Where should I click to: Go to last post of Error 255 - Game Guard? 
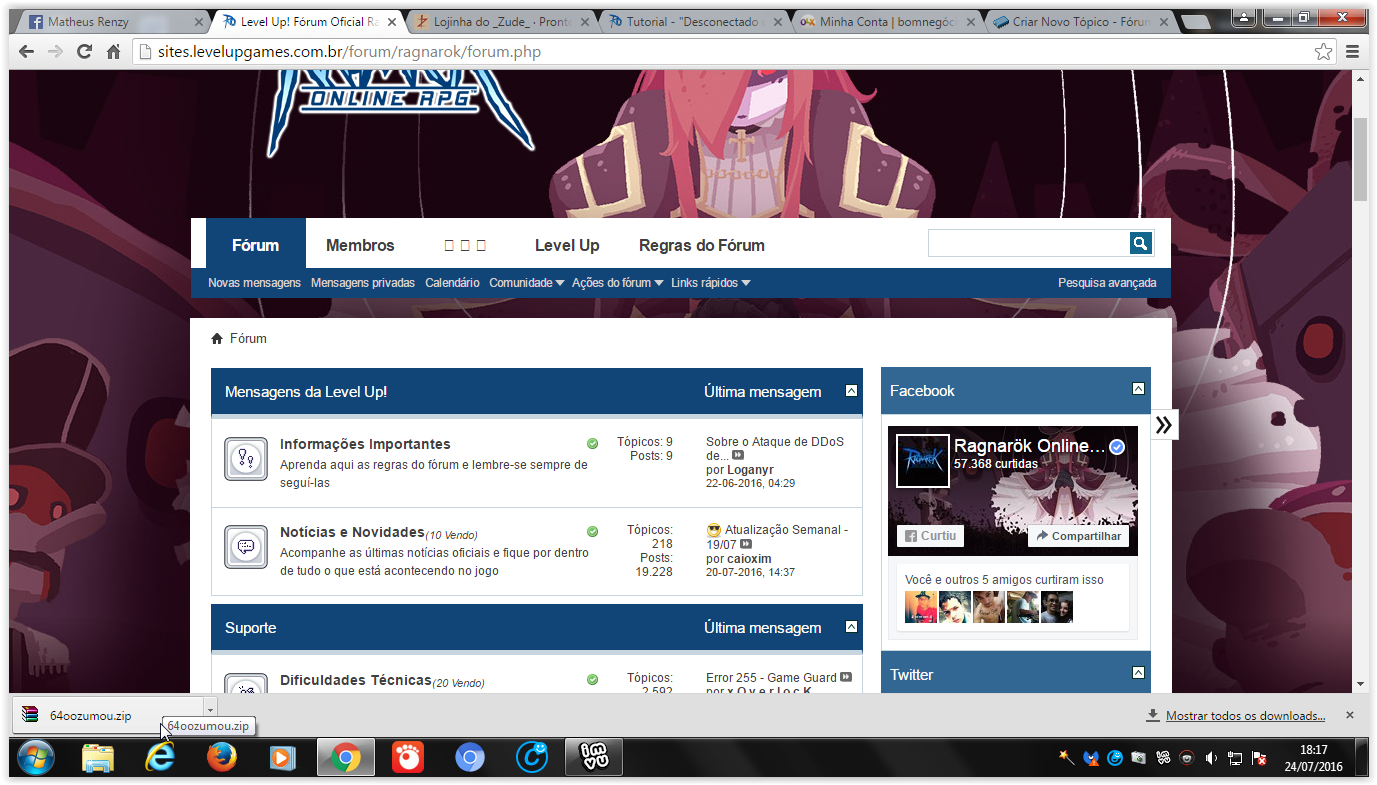[x=846, y=677]
